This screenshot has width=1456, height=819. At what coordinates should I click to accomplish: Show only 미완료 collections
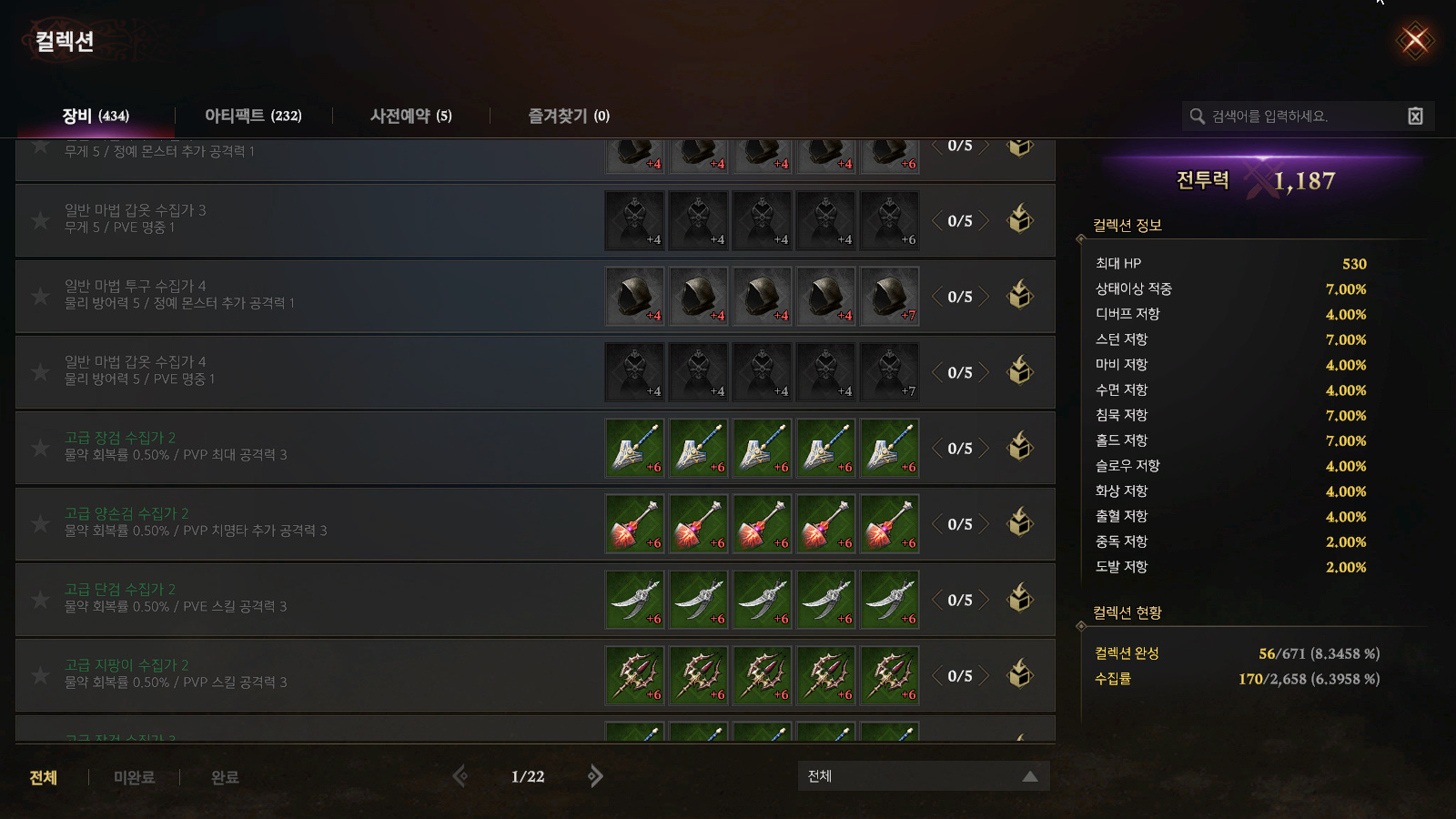(134, 777)
